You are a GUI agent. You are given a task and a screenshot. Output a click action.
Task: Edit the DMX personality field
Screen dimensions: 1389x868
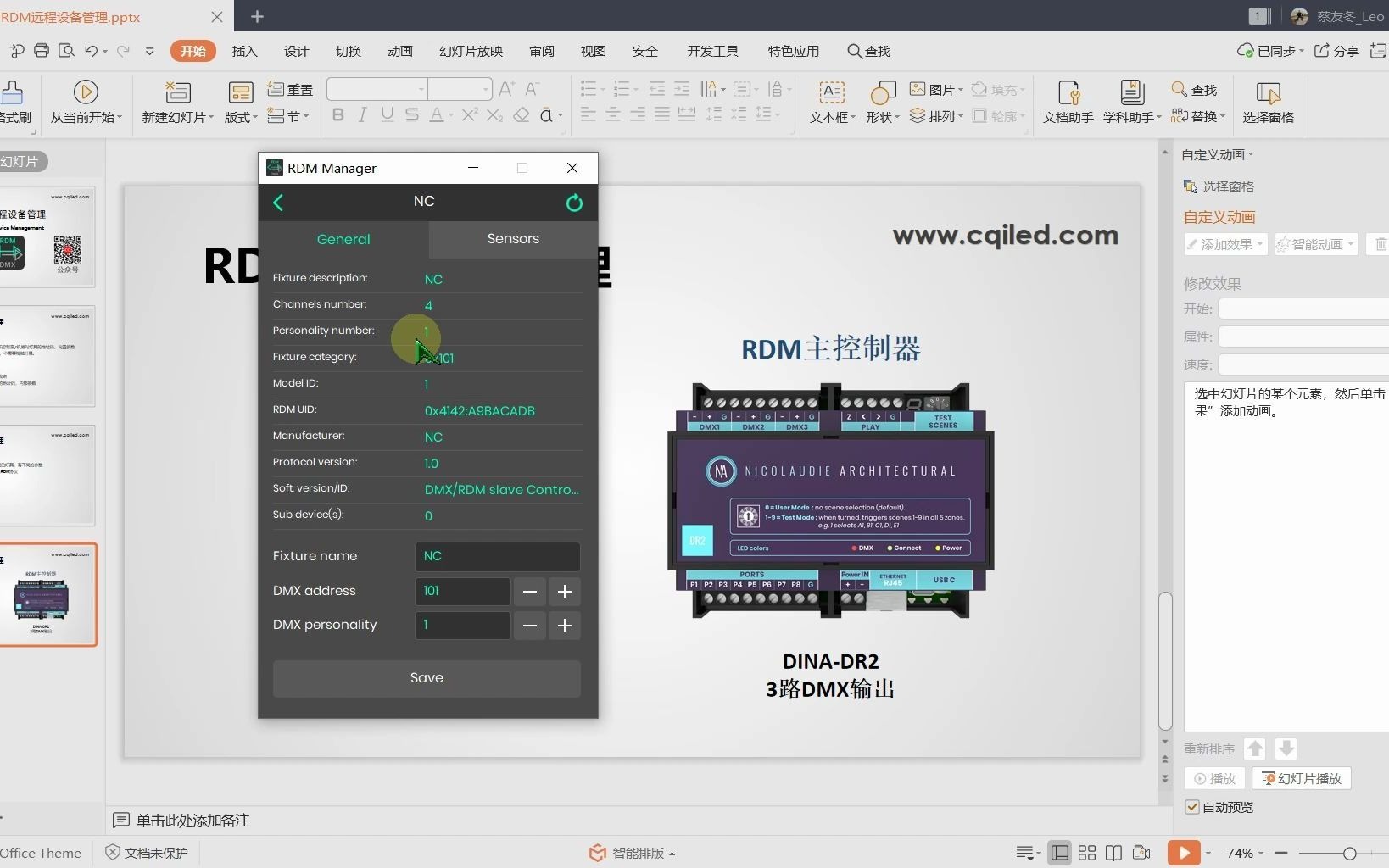tap(462, 626)
